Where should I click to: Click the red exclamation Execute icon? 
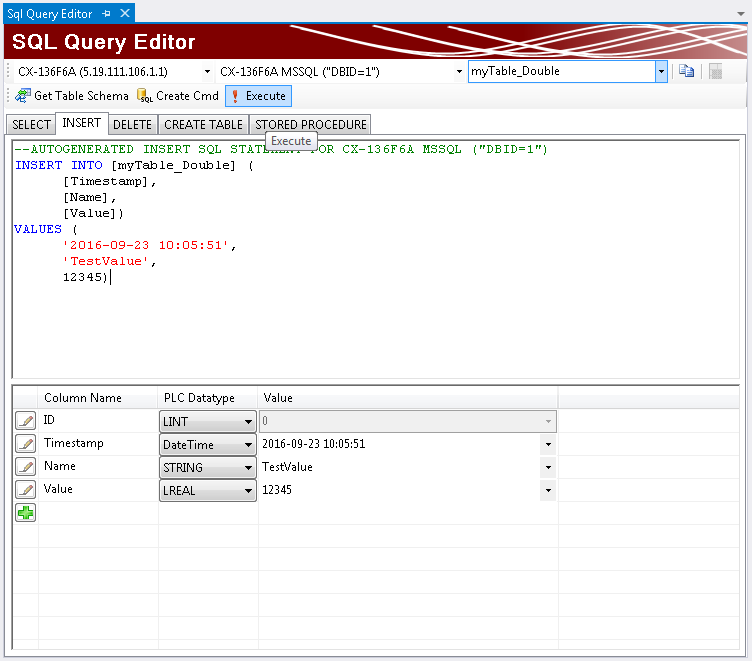235,96
